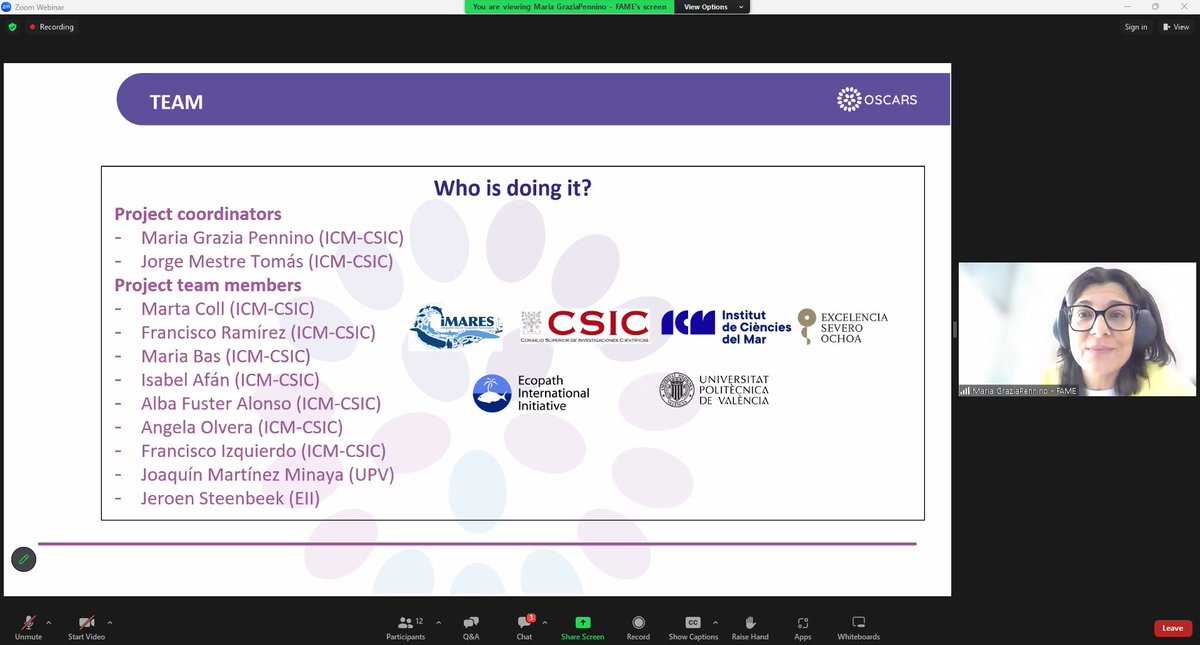Click Ecopath International Initiative logo

[x=531, y=393]
